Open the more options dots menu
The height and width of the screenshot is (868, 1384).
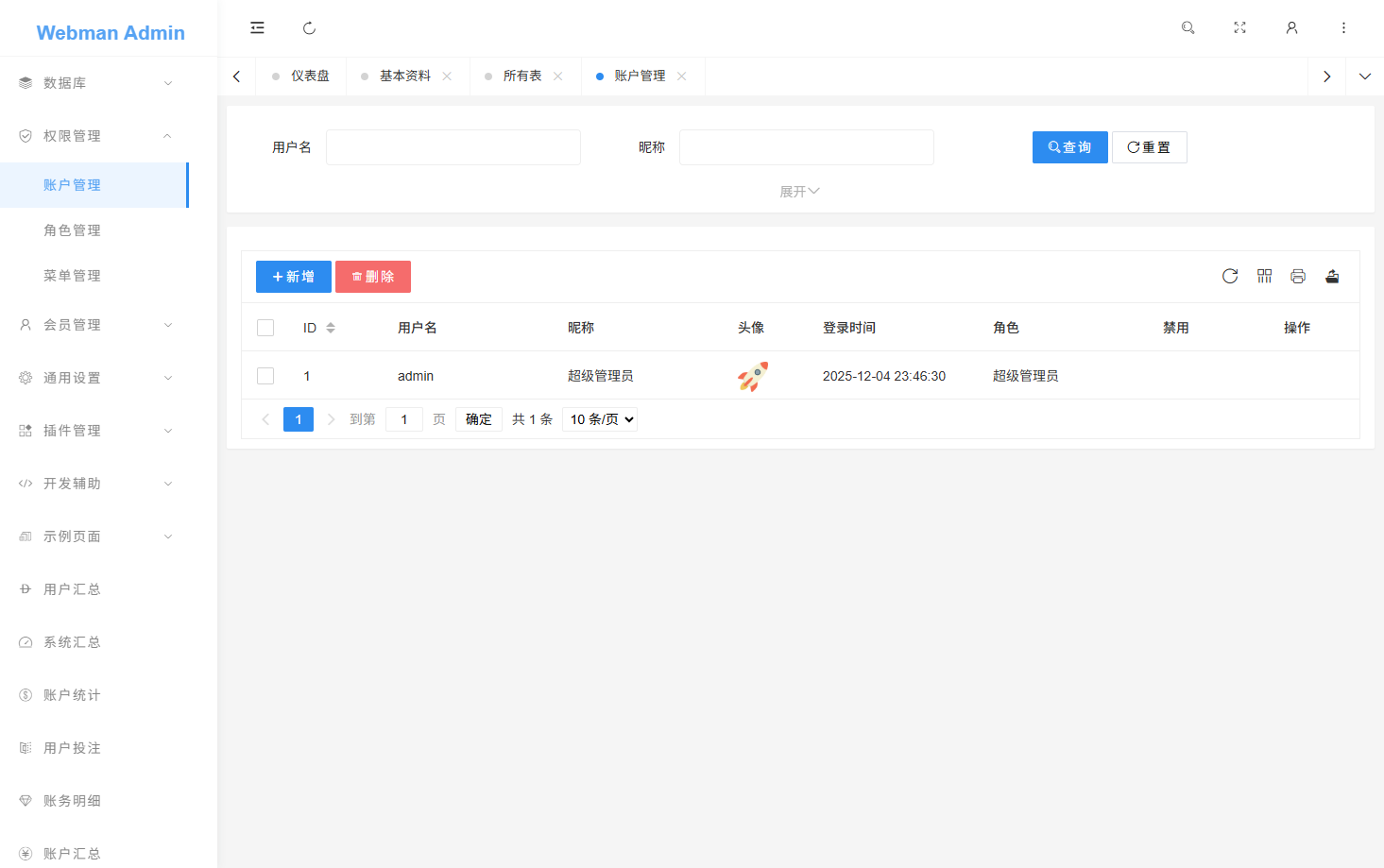1343,27
